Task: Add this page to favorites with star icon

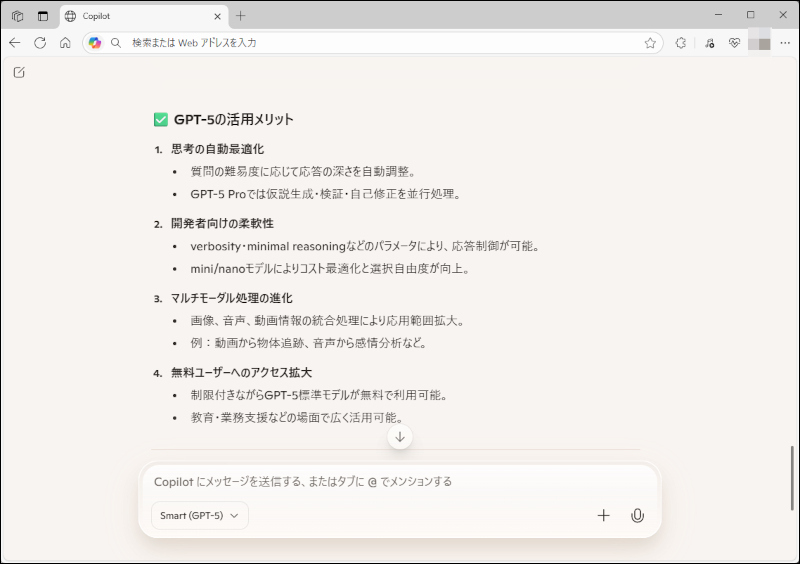Action: [x=650, y=43]
